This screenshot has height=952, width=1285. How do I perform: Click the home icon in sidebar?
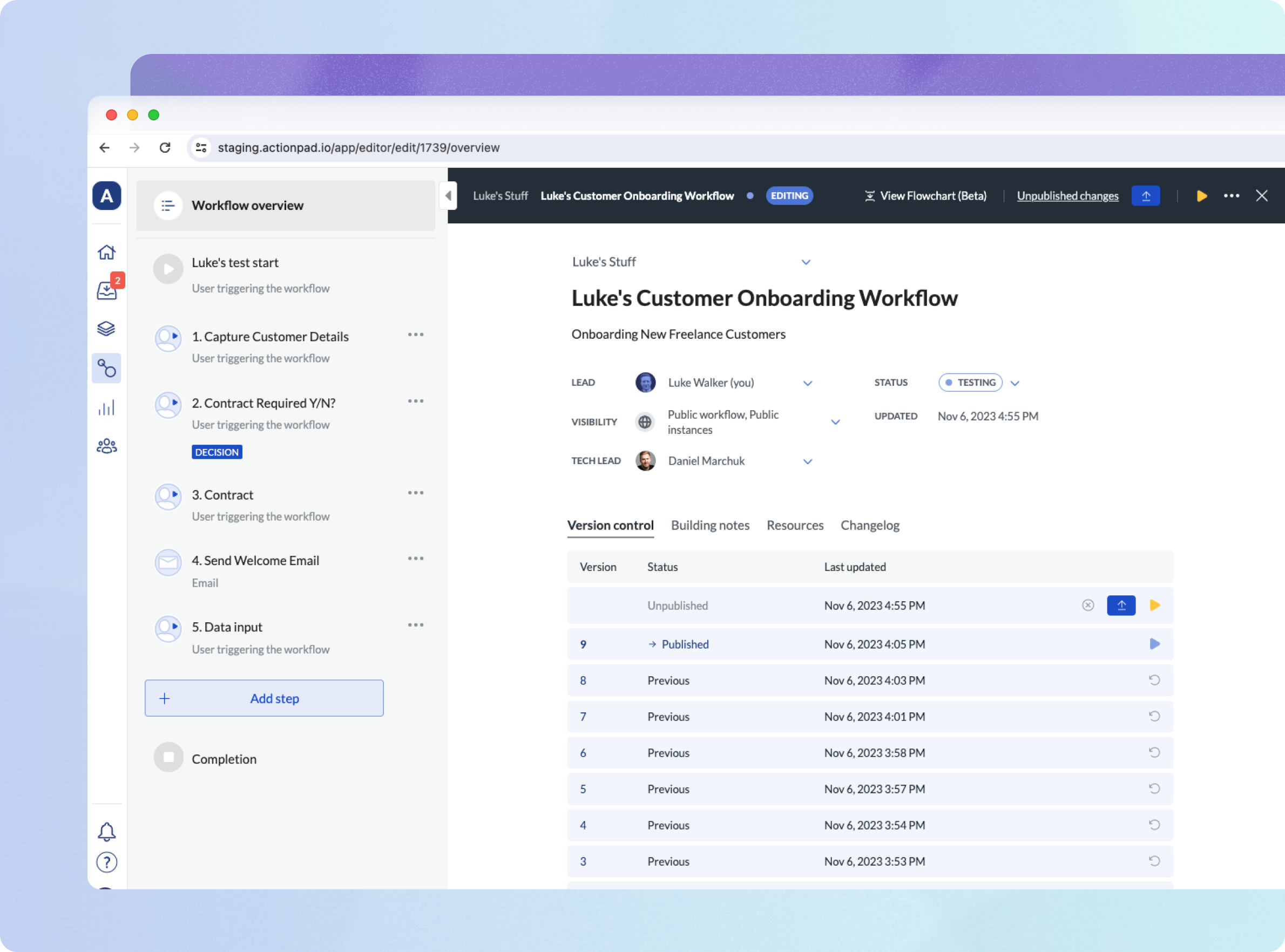tap(107, 252)
